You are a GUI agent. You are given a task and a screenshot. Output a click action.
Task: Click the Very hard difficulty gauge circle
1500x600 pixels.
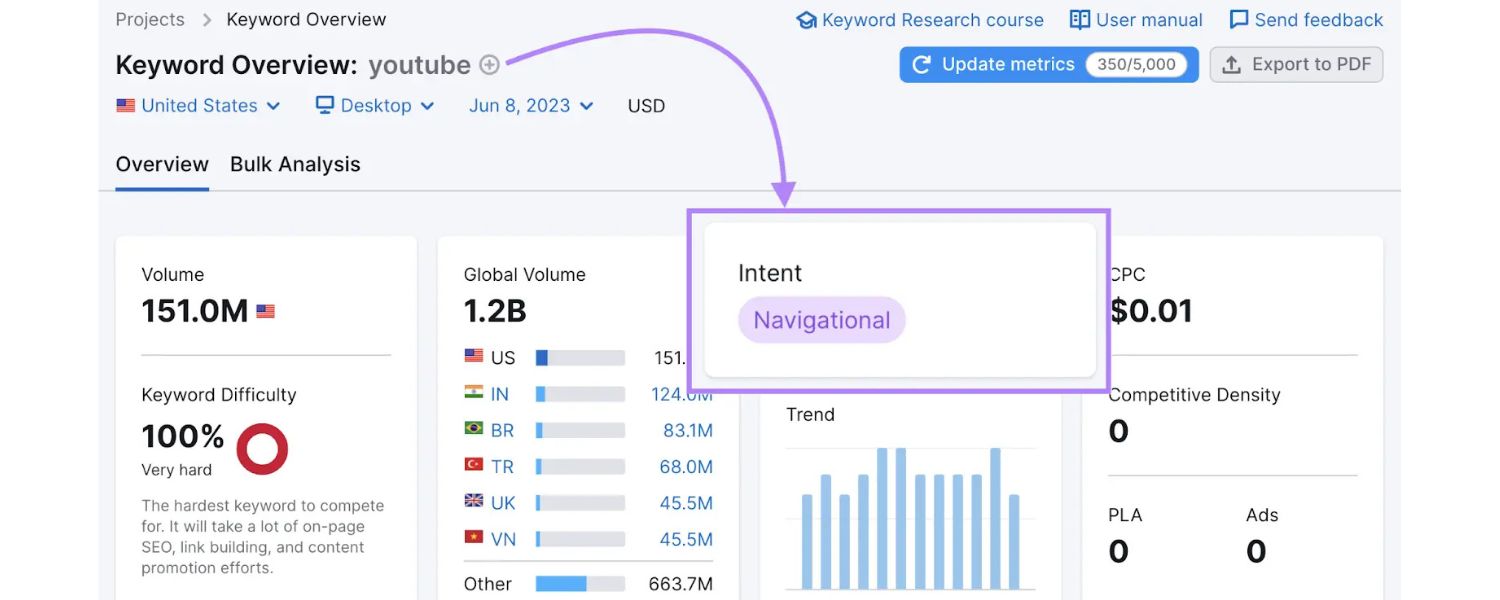tap(262, 448)
